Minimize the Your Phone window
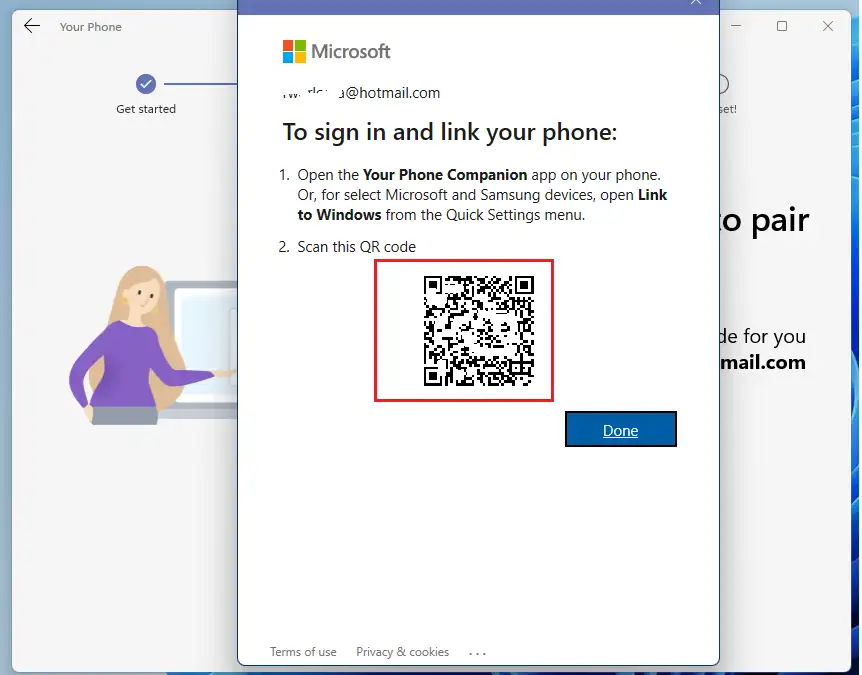The height and width of the screenshot is (675, 862). click(737, 26)
